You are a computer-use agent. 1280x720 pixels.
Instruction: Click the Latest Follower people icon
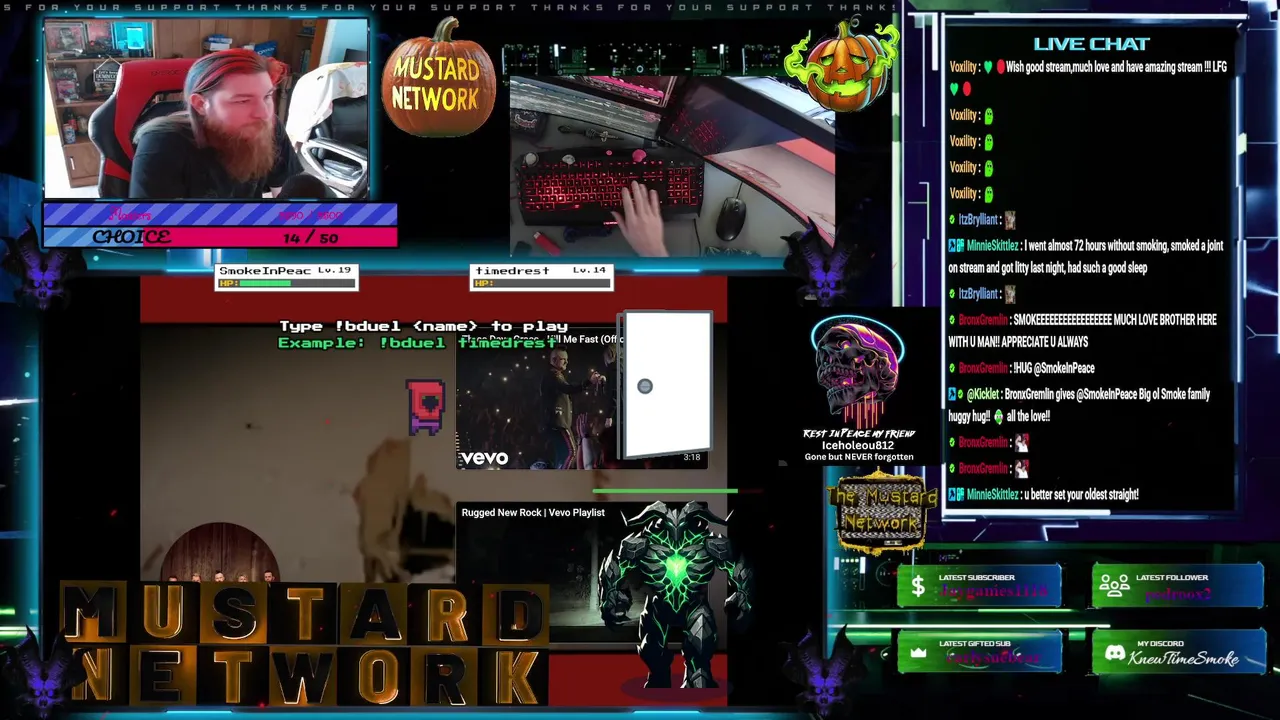[1115, 586]
